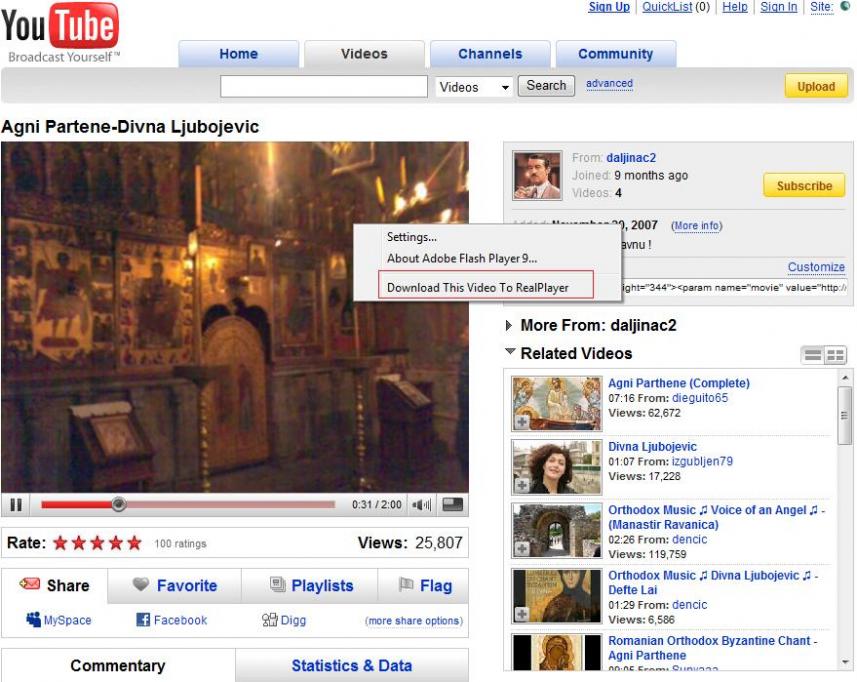Switch related videos to grid view
Screen dimensions: 857x682
click(835, 355)
